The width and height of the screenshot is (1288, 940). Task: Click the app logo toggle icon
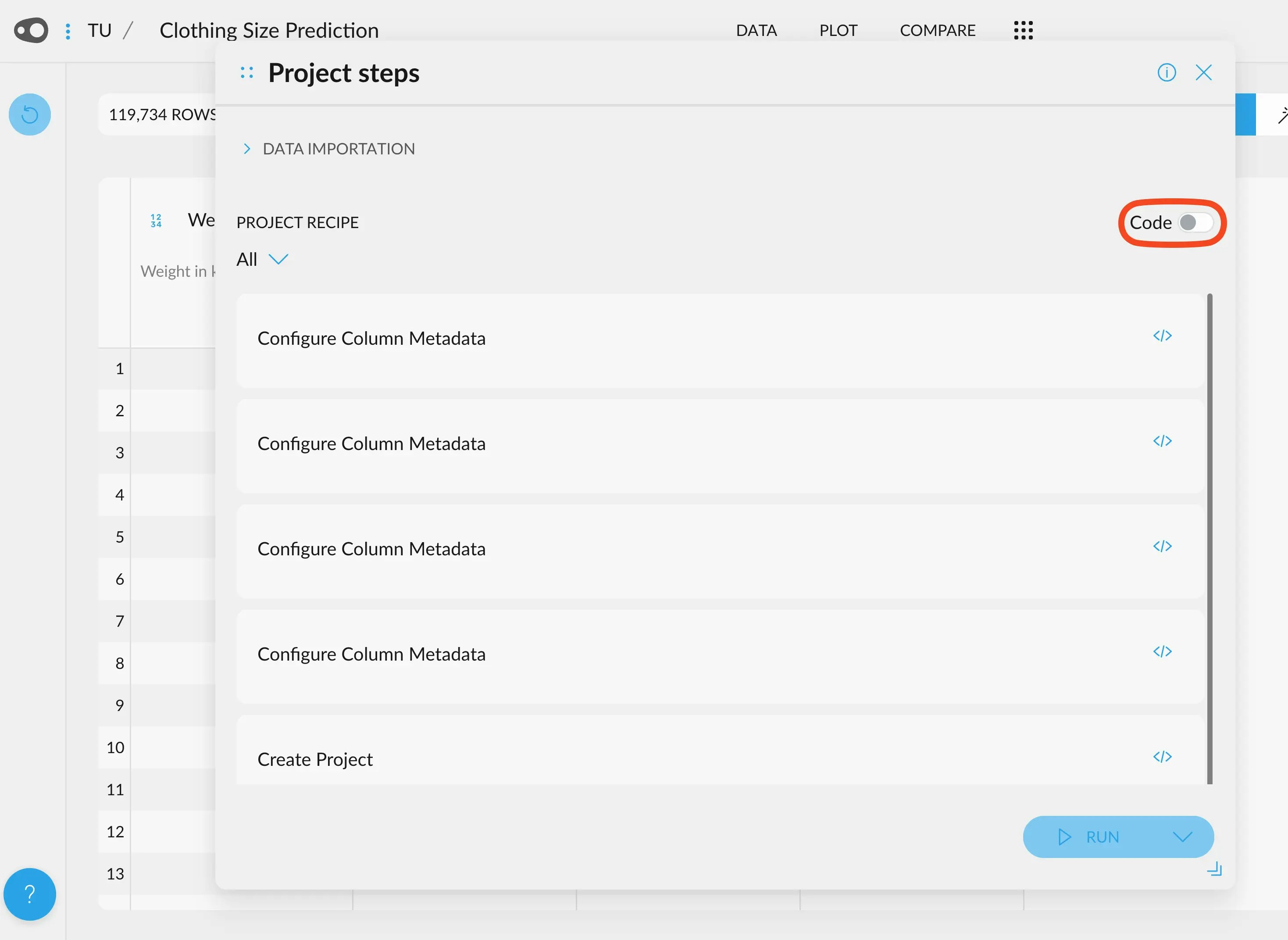click(x=31, y=30)
